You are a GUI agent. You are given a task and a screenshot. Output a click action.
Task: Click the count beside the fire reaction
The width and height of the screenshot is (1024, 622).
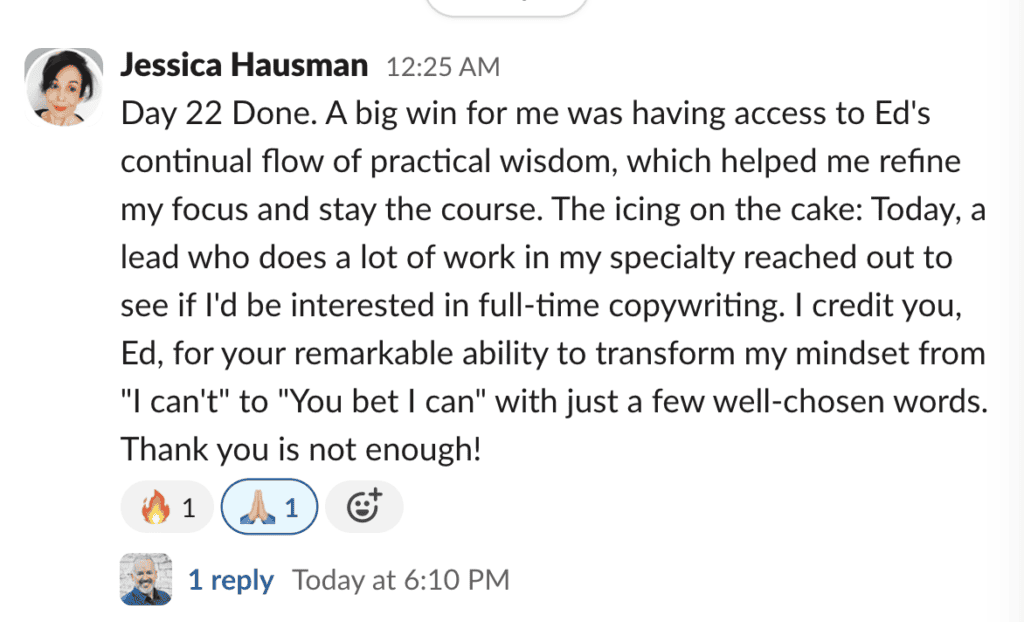189,508
